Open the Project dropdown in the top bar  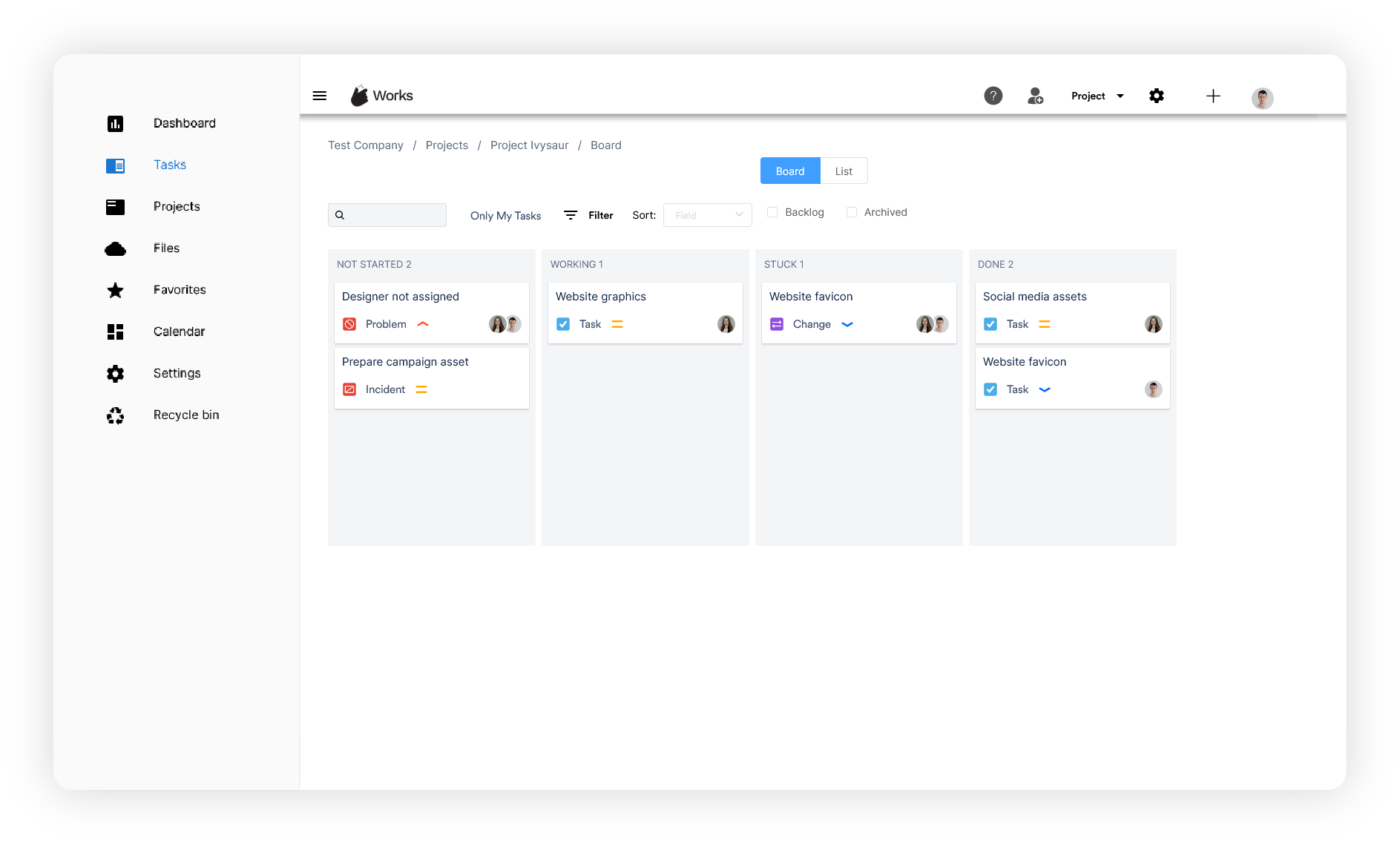point(1097,96)
